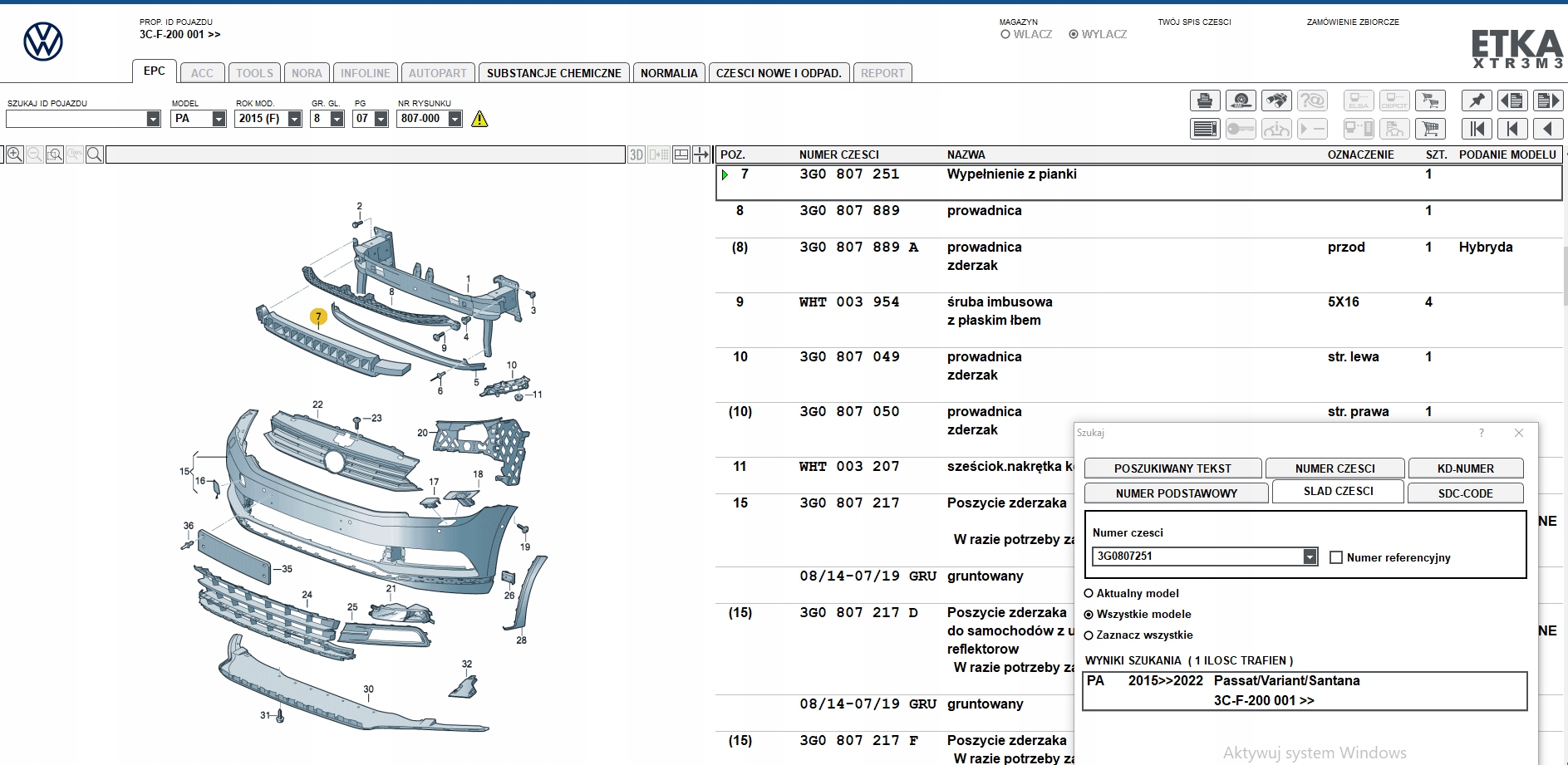Select the Aktualny model radio option
This screenshot has width=1568, height=765.
click(x=1089, y=593)
